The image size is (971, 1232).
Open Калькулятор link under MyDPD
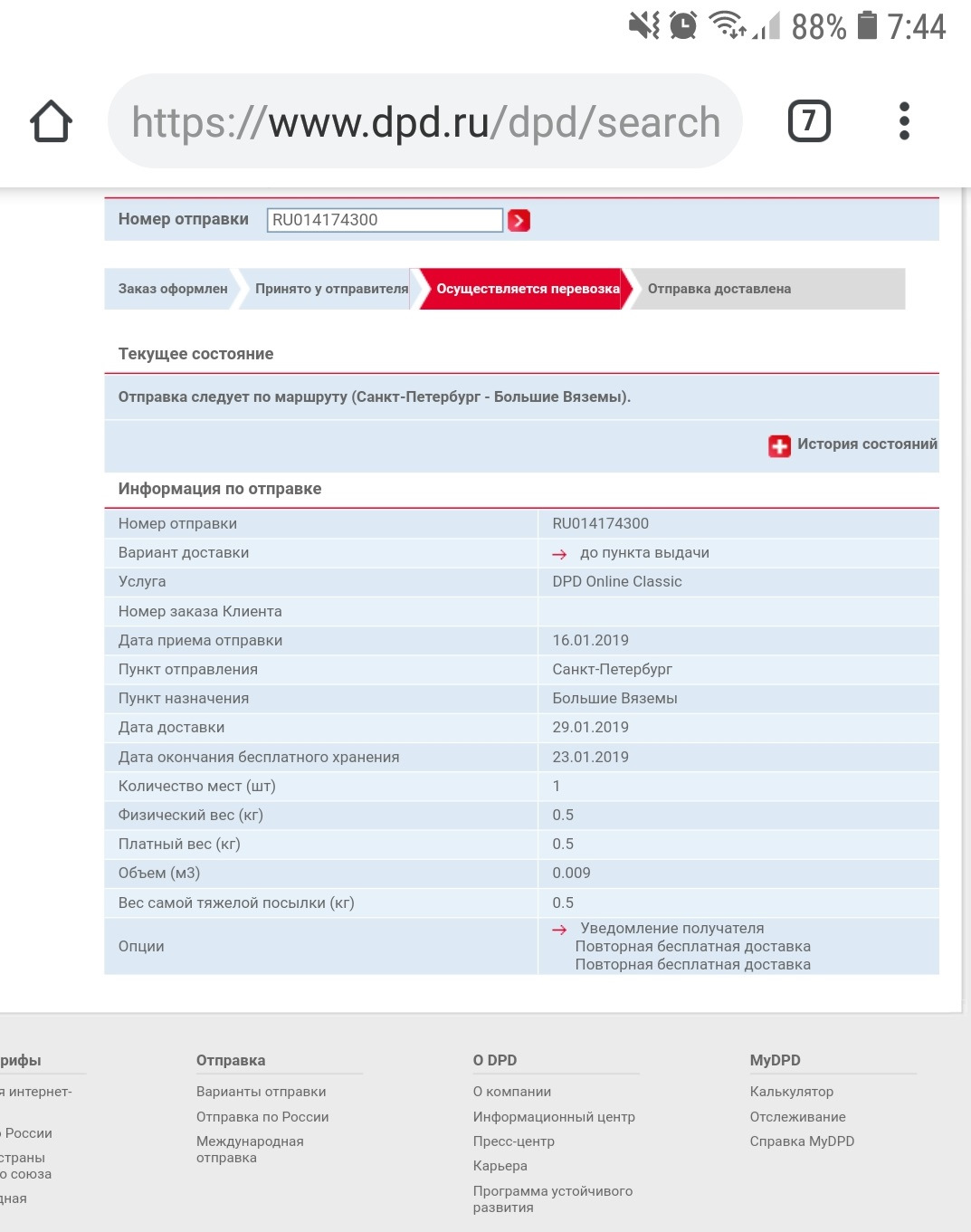792,1092
